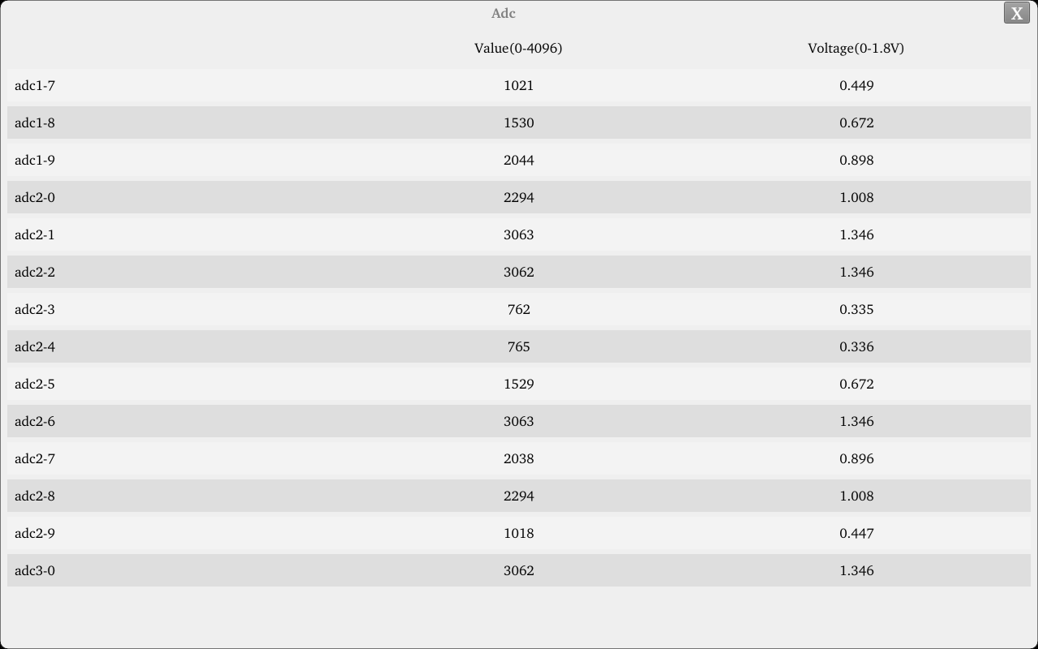This screenshot has height=649, width=1038.
Task: Click the adc2-8 row label
Action: pos(35,496)
